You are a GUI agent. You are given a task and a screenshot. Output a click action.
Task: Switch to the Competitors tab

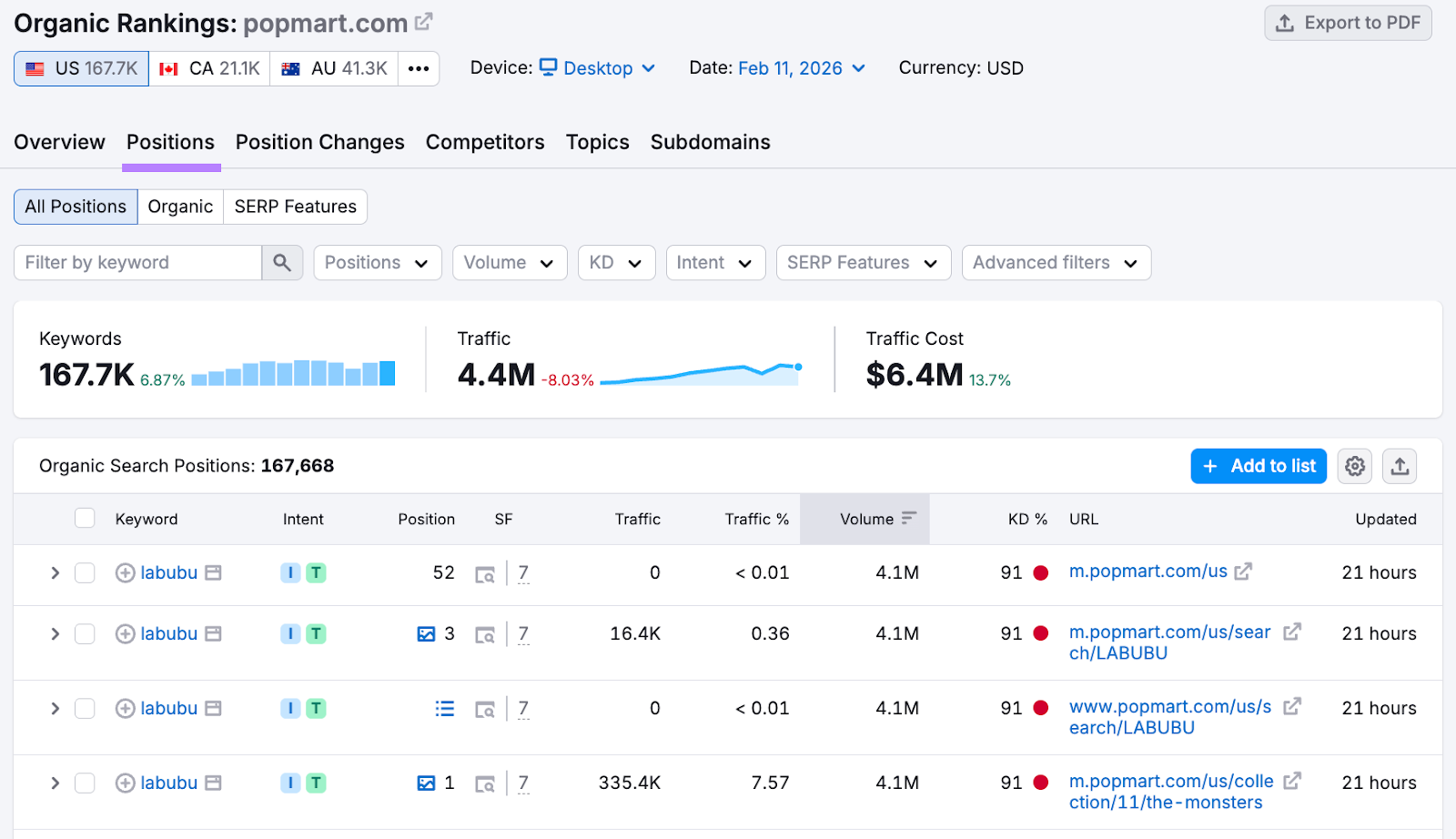(485, 142)
